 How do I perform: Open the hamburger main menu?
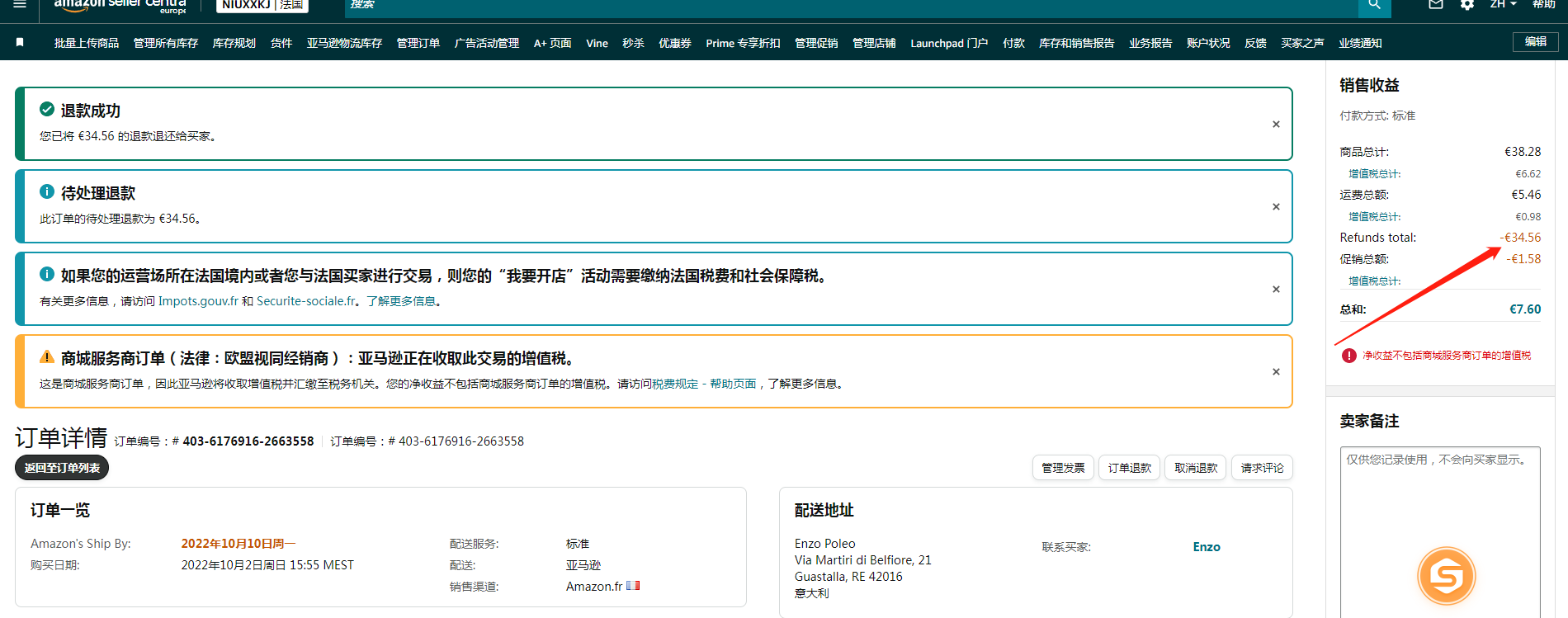pyautogui.click(x=20, y=4)
